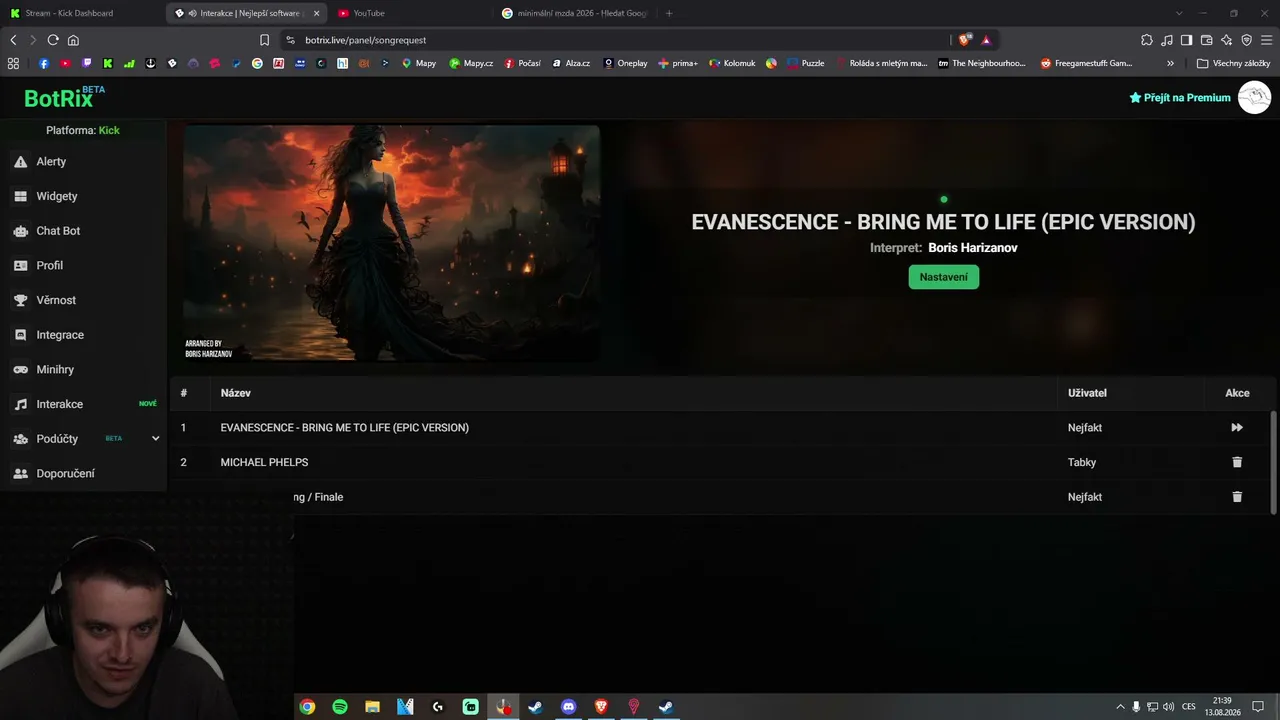Open the Oneplay bookmark
This screenshot has width=1280, height=720.
625,63
